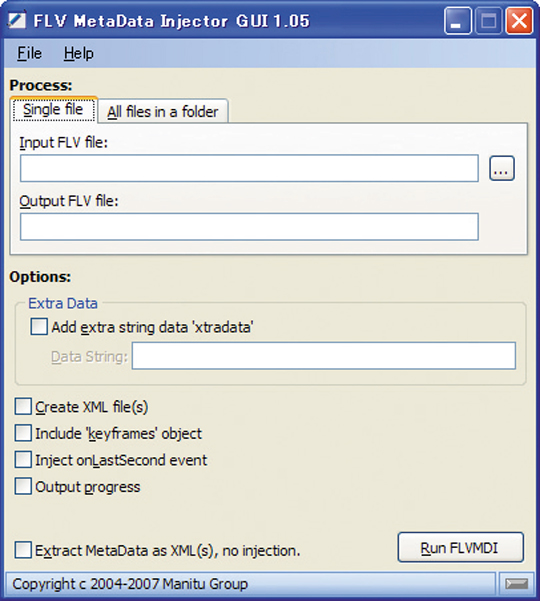
Task: Minimize the FLV MetaData Injector window
Action: pos(458,20)
